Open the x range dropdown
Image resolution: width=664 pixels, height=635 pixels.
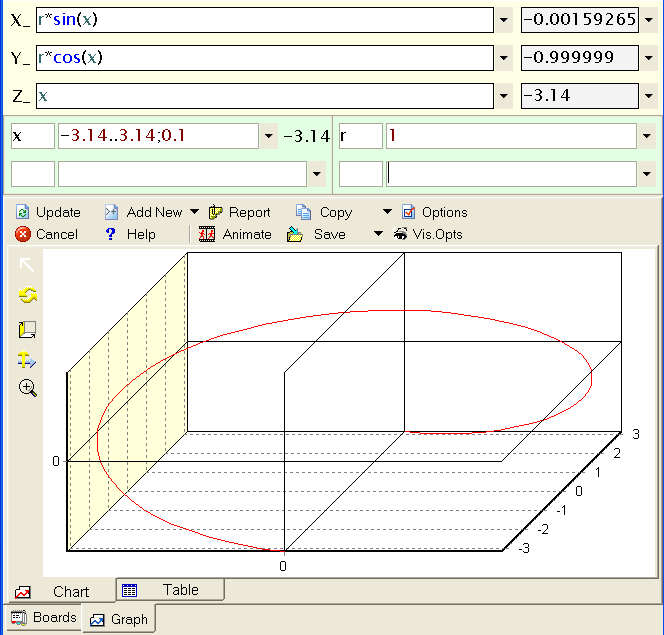point(268,136)
